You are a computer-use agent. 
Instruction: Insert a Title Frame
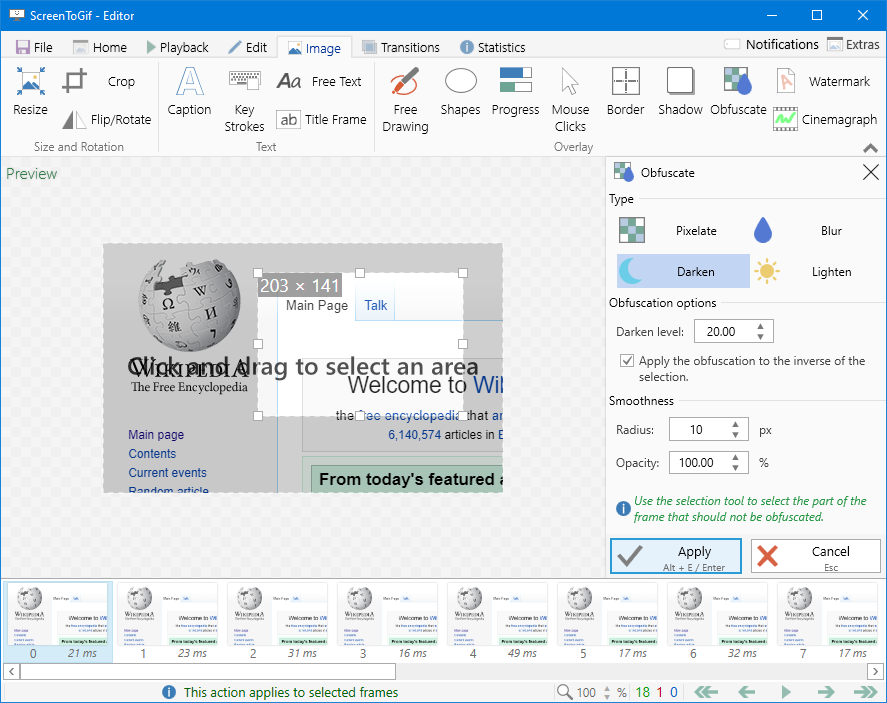pos(321,119)
